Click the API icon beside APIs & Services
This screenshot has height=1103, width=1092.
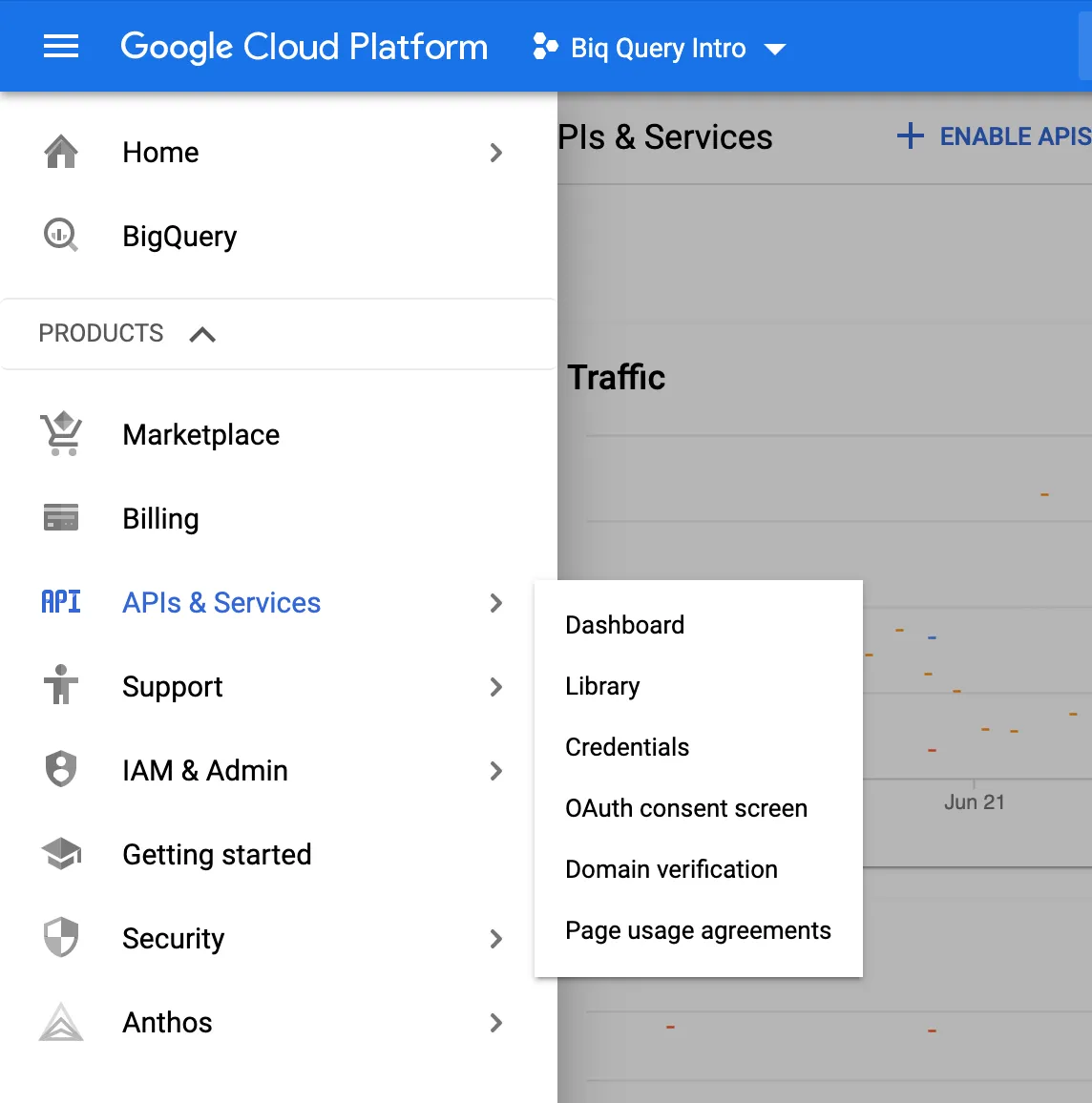pyautogui.click(x=61, y=601)
